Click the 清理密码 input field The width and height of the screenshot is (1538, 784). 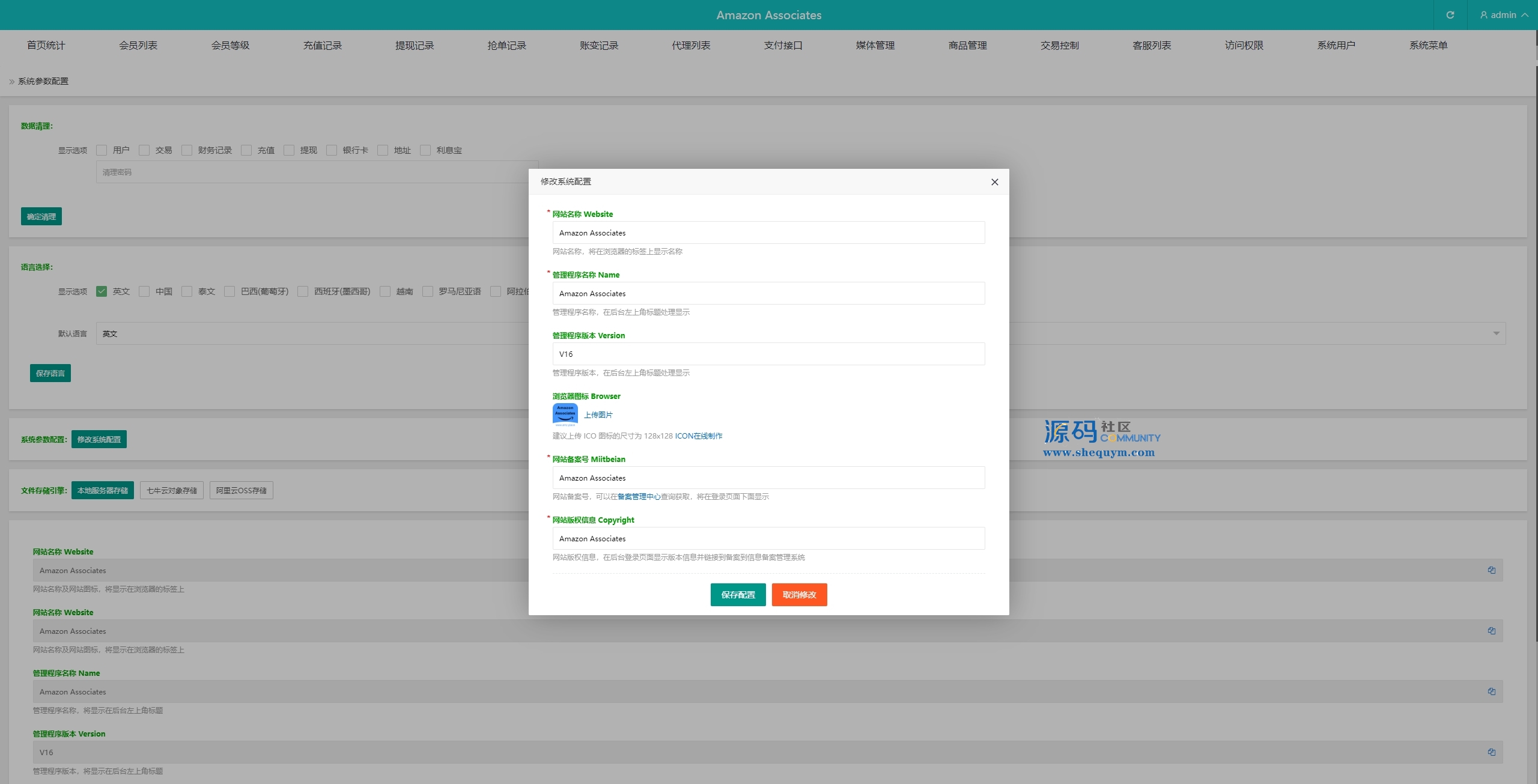[317, 172]
